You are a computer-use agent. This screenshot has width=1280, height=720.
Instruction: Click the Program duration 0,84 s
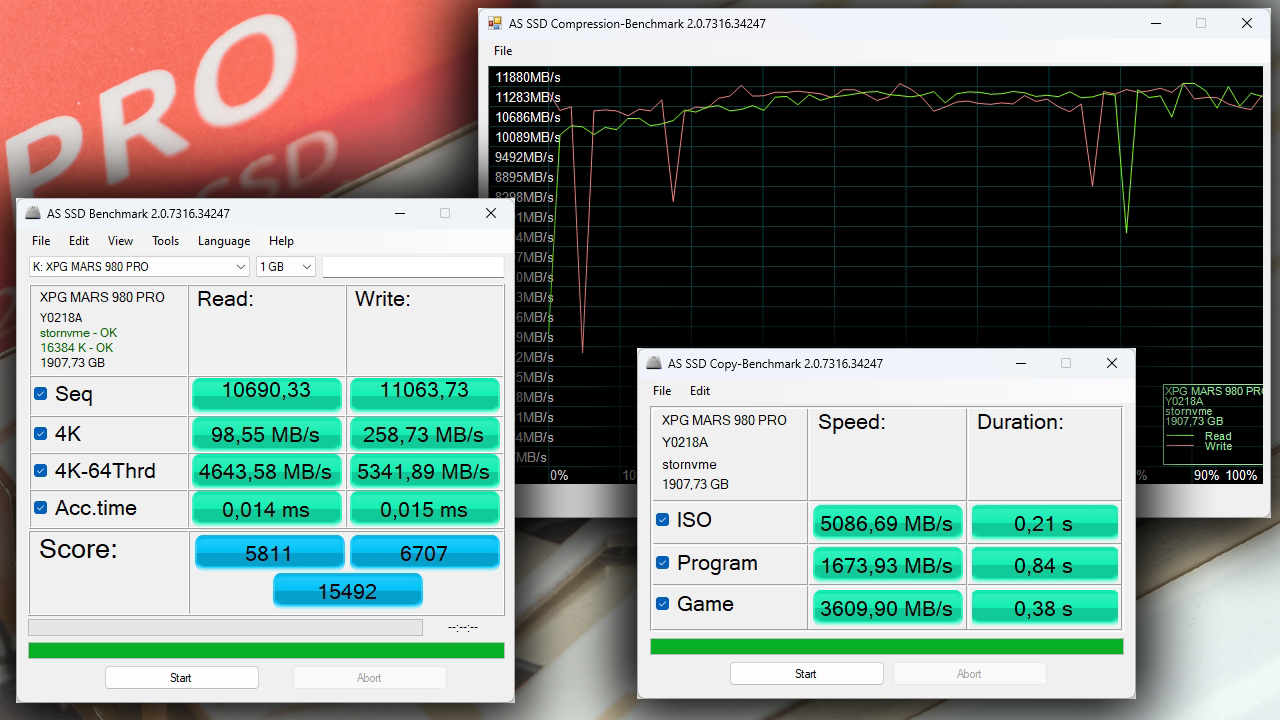1044,565
